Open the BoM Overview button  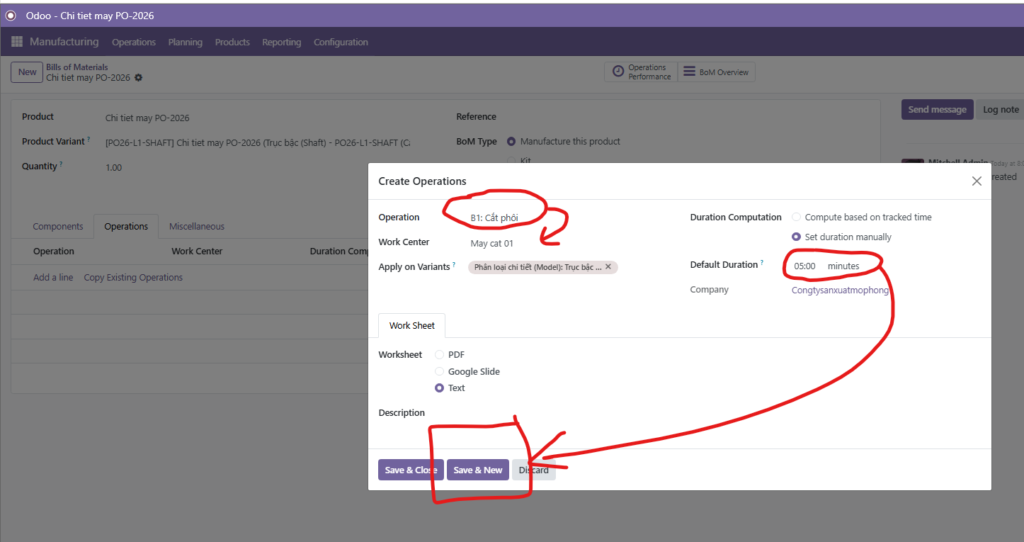pyautogui.click(x=717, y=72)
